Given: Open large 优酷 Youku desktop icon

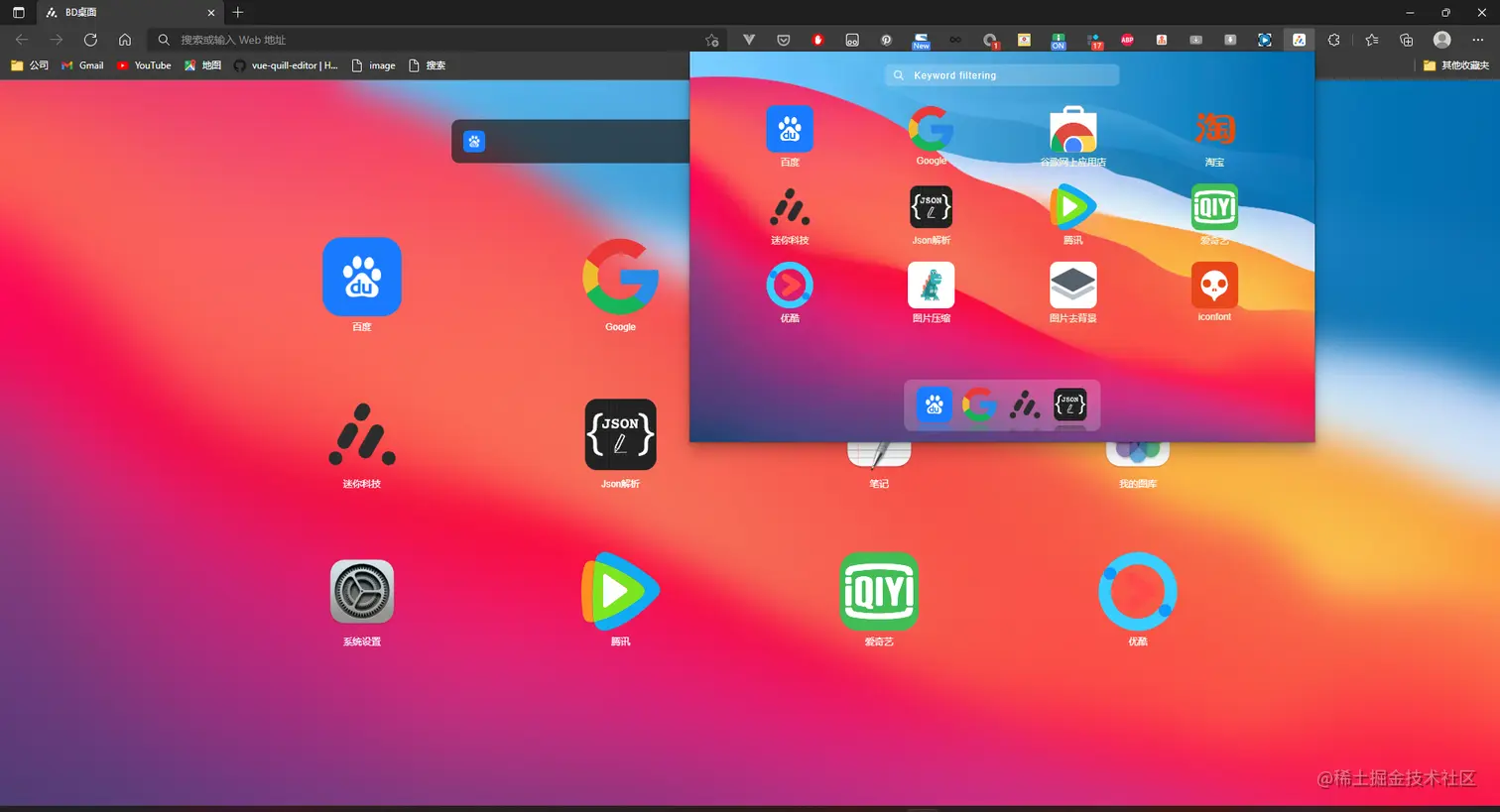Looking at the screenshot, I should (x=1138, y=592).
